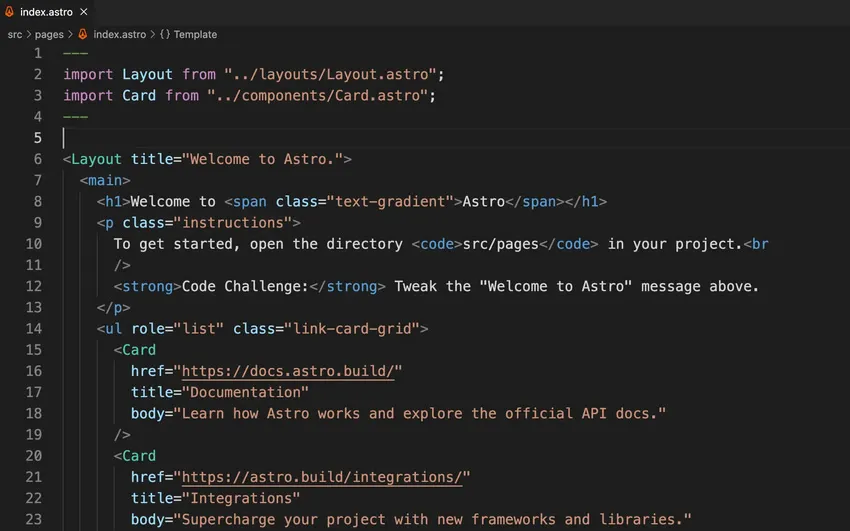The image size is (850, 531).
Task: Open the index.astro breadcrumb segment
Action: point(119,35)
